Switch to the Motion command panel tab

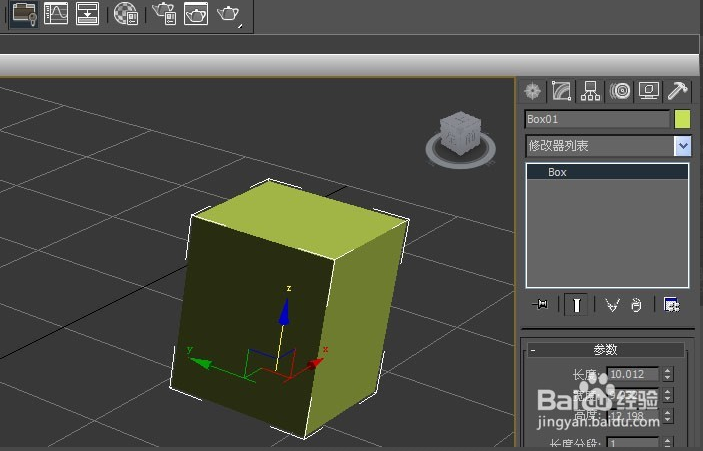(x=620, y=91)
